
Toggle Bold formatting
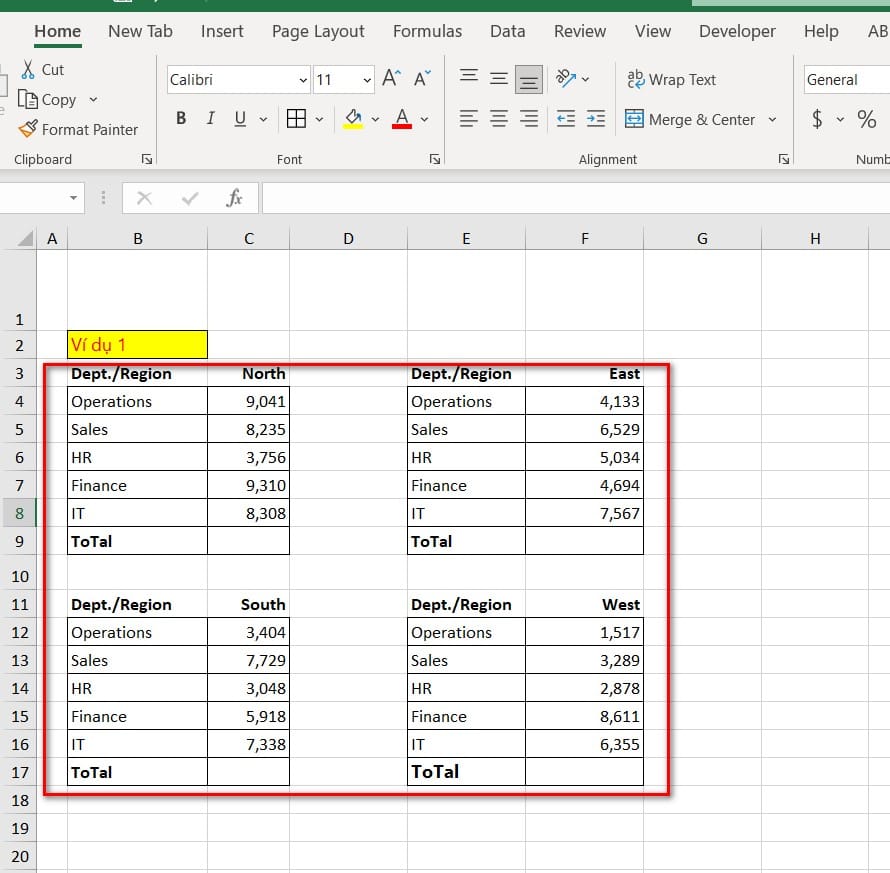(181, 119)
